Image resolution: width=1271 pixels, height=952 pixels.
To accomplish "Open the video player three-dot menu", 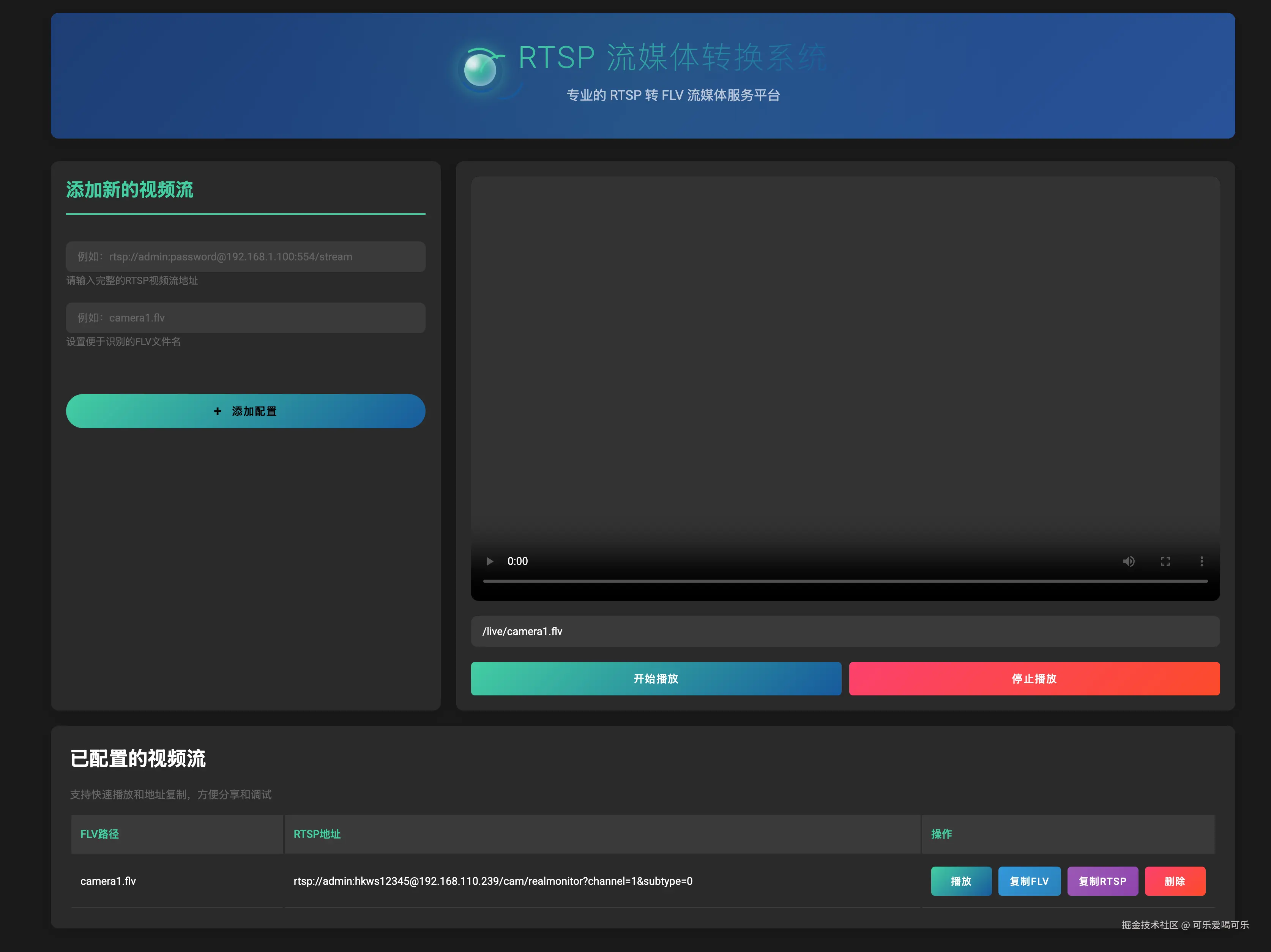I will pyautogui.click(x=1202, y=561).
